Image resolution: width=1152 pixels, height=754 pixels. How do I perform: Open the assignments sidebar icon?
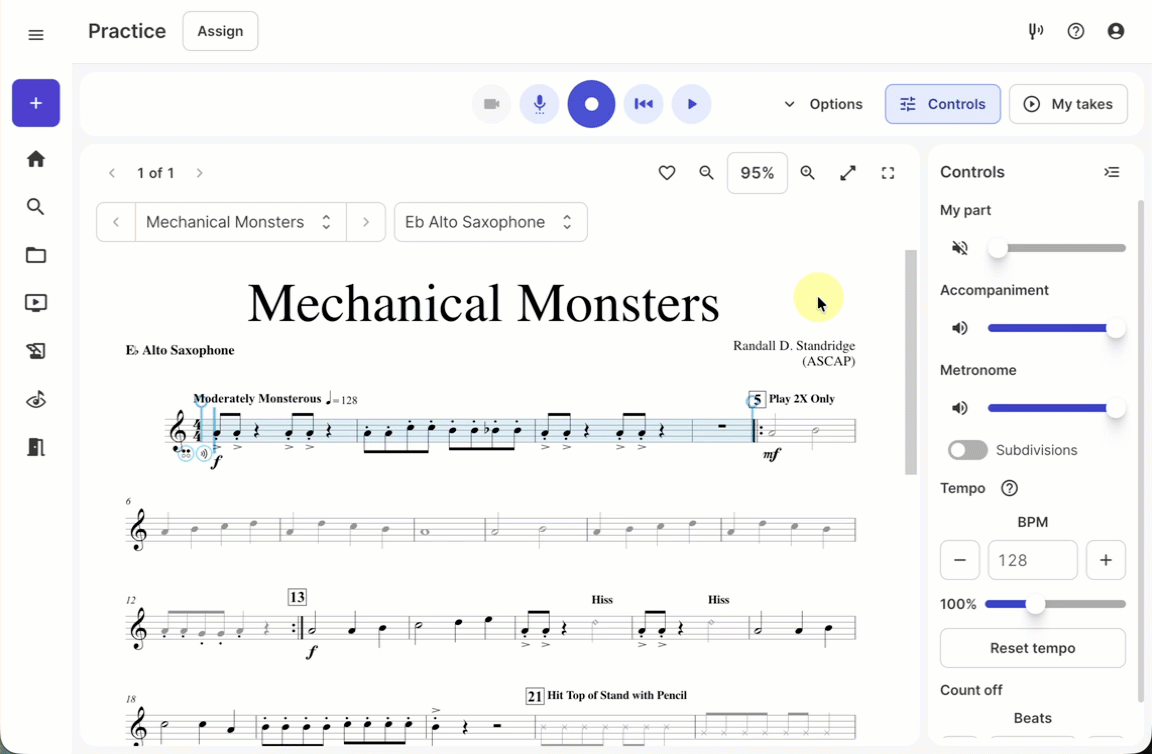[35, 351]
